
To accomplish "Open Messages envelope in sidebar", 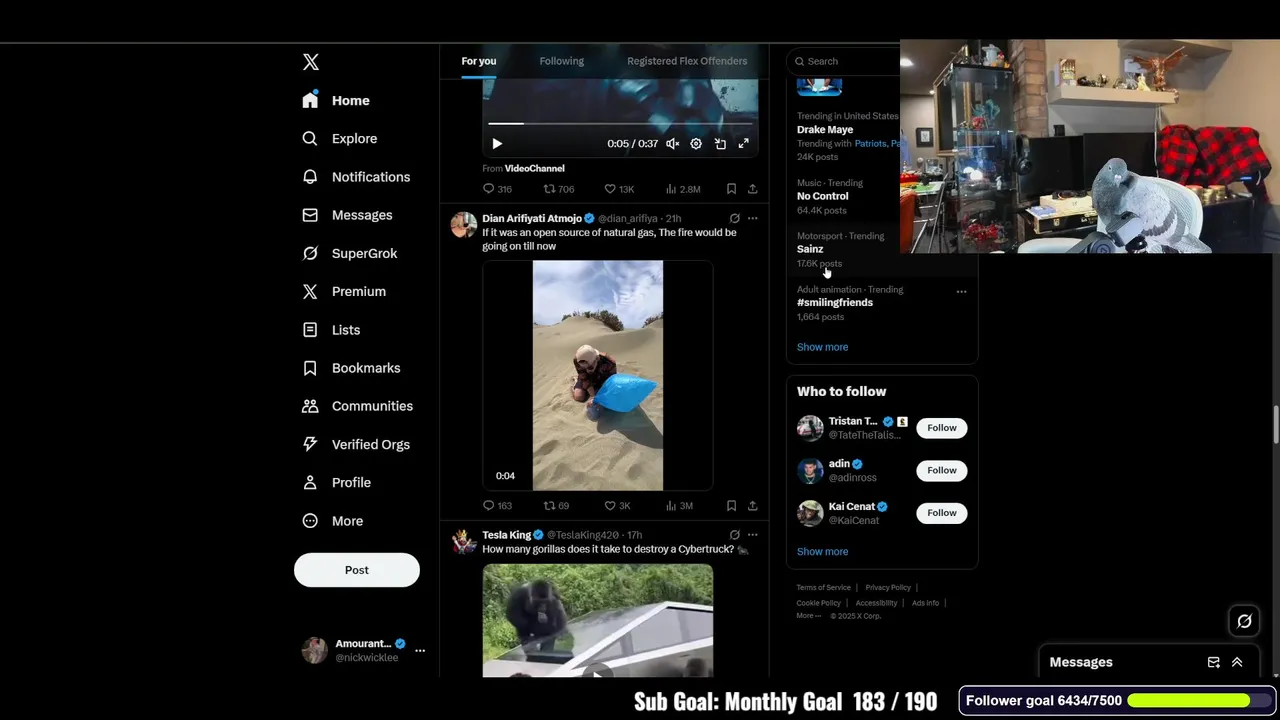I will click(348, 215).
